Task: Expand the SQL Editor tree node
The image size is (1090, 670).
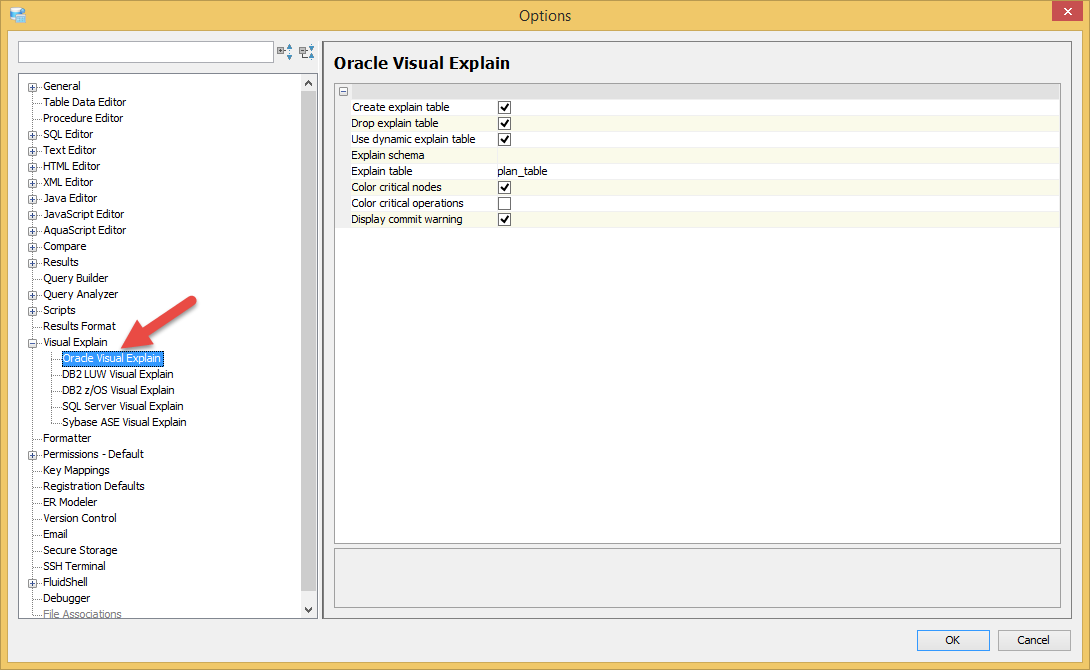Action: (32, 135)
